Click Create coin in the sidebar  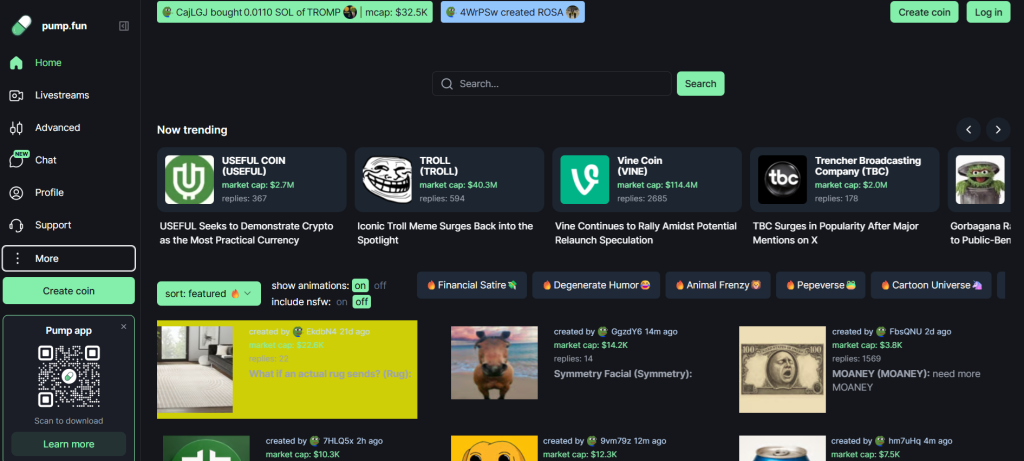click(69, 291)
